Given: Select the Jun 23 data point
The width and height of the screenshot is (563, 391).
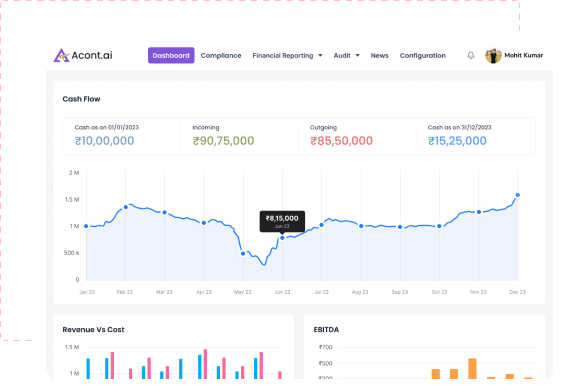Looking at the screenshot, I should [282, 238].
